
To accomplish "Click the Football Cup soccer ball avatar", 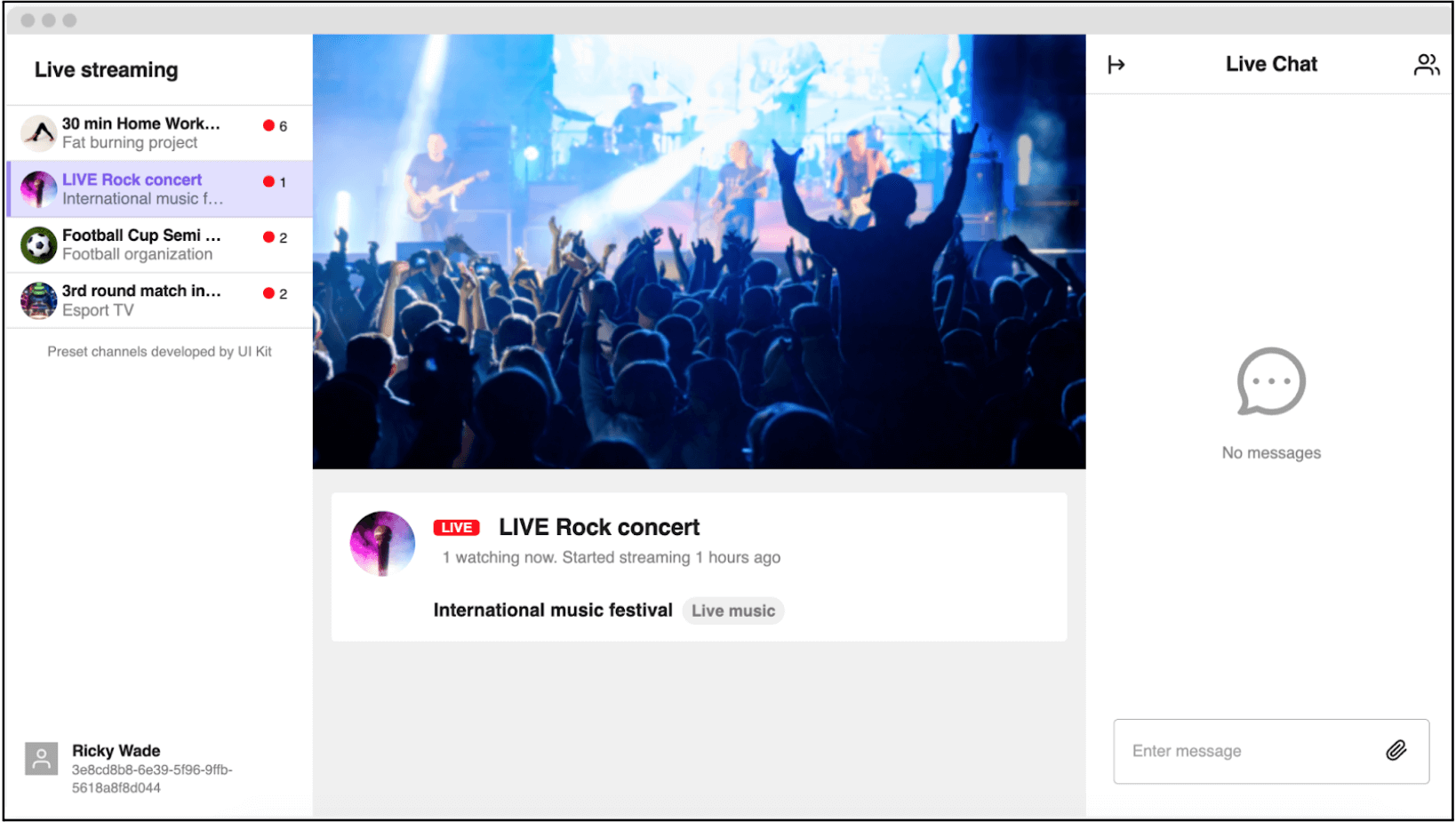I will (x=39, y=245).
